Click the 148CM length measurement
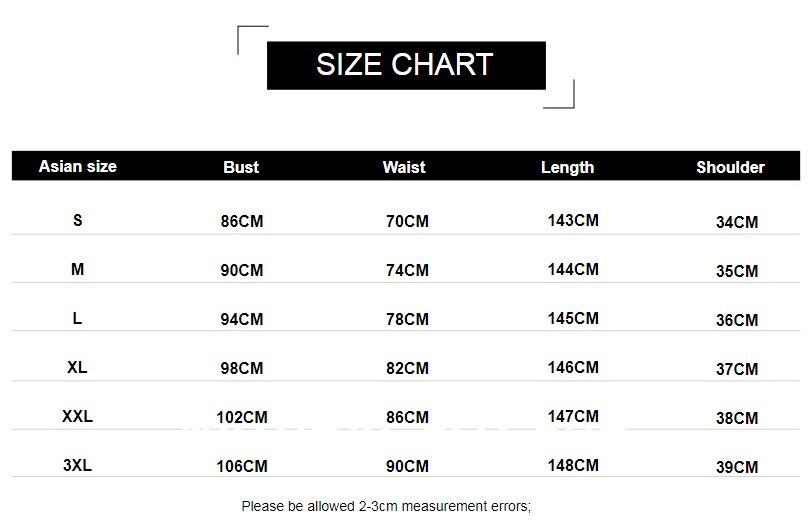The height and width of the screenshot is (525, 809). (573, 465)
